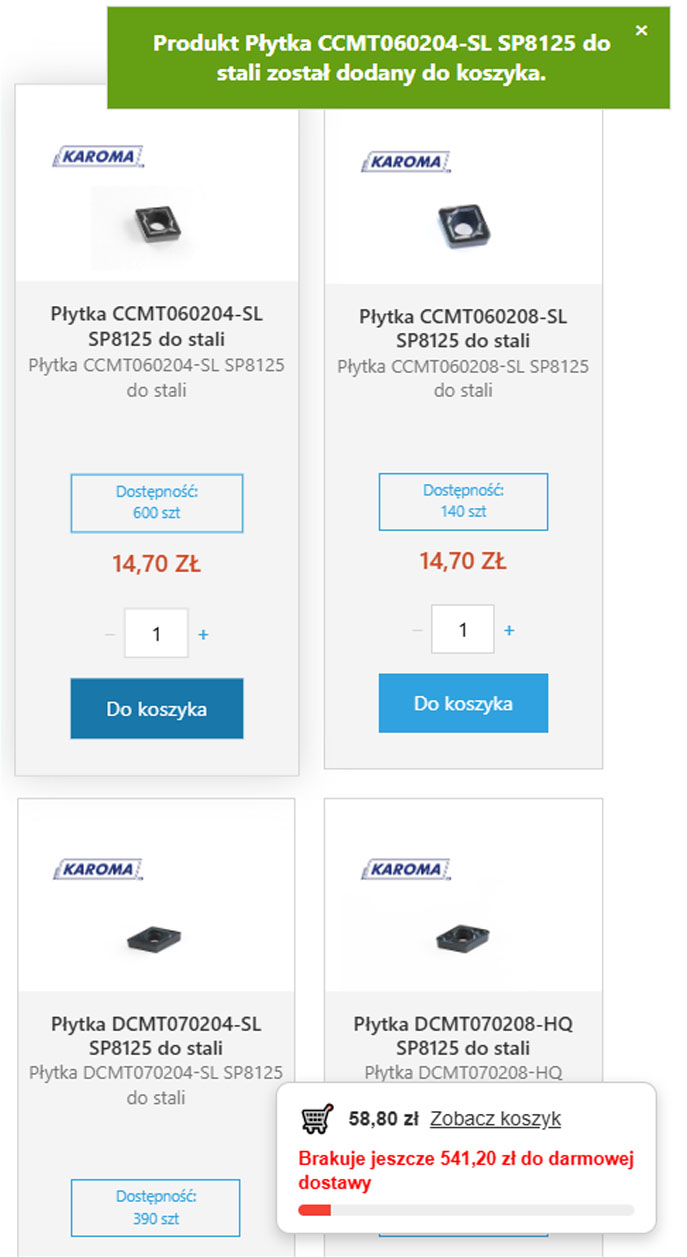The image size is (687, 1257).
Task: Add CCMT060204-SL to cart with Do koszyka
Action: 157,709
